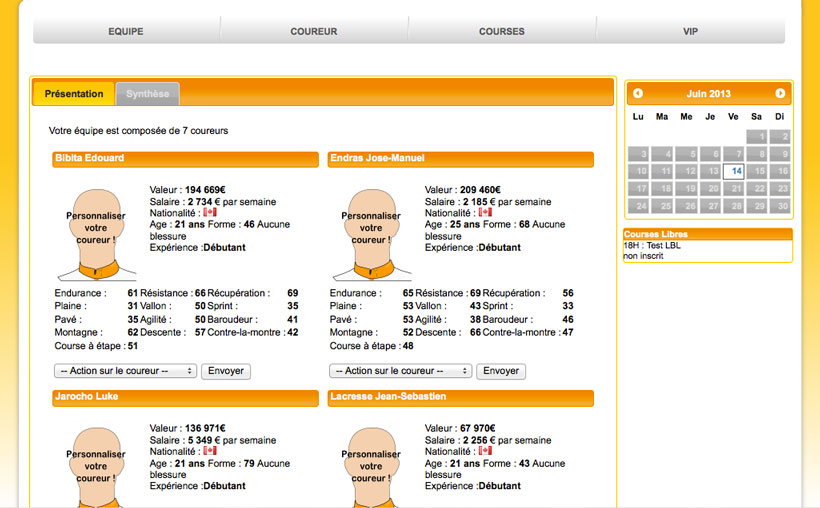820x508 pixels.
Task: Click the 'non inscrit' status text
Action: coord(643,256)
